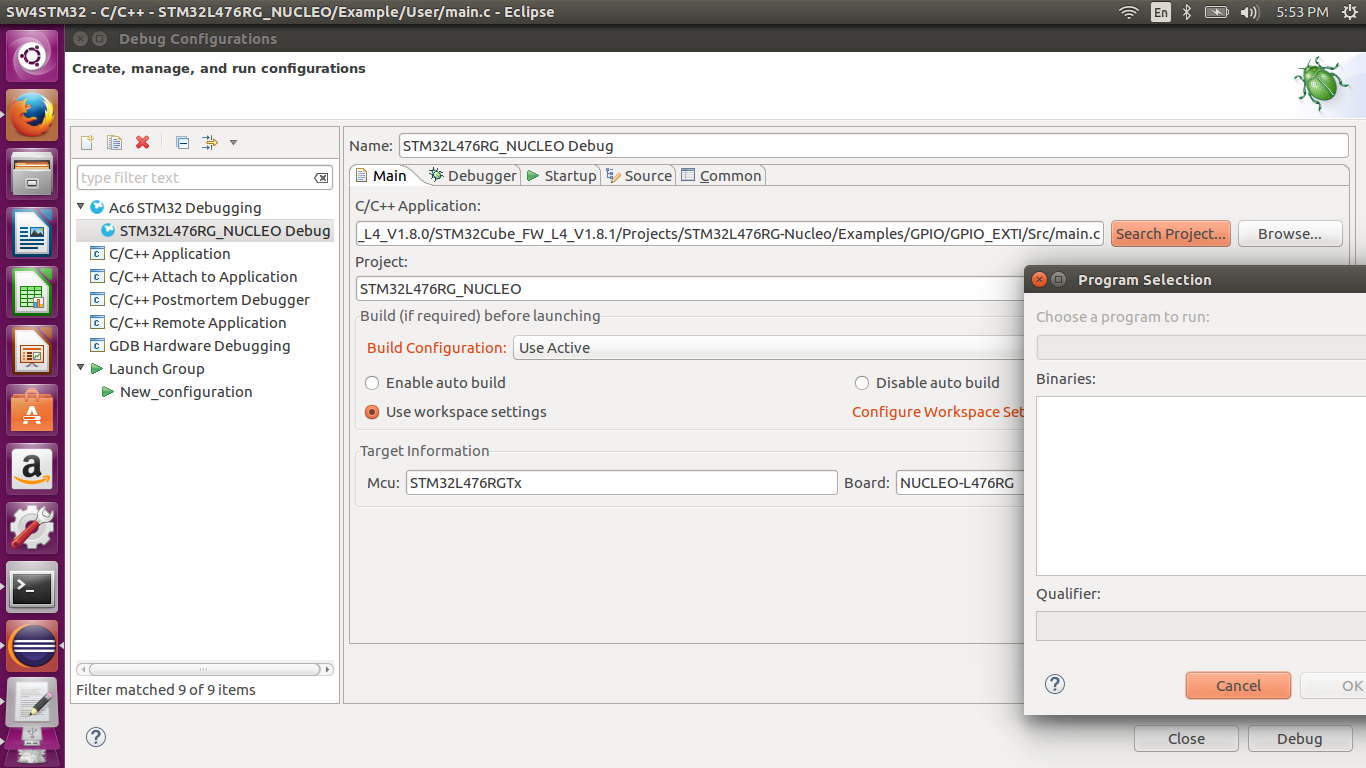Clear the filter text field
1366x768 pixels.
coord(321,178)
